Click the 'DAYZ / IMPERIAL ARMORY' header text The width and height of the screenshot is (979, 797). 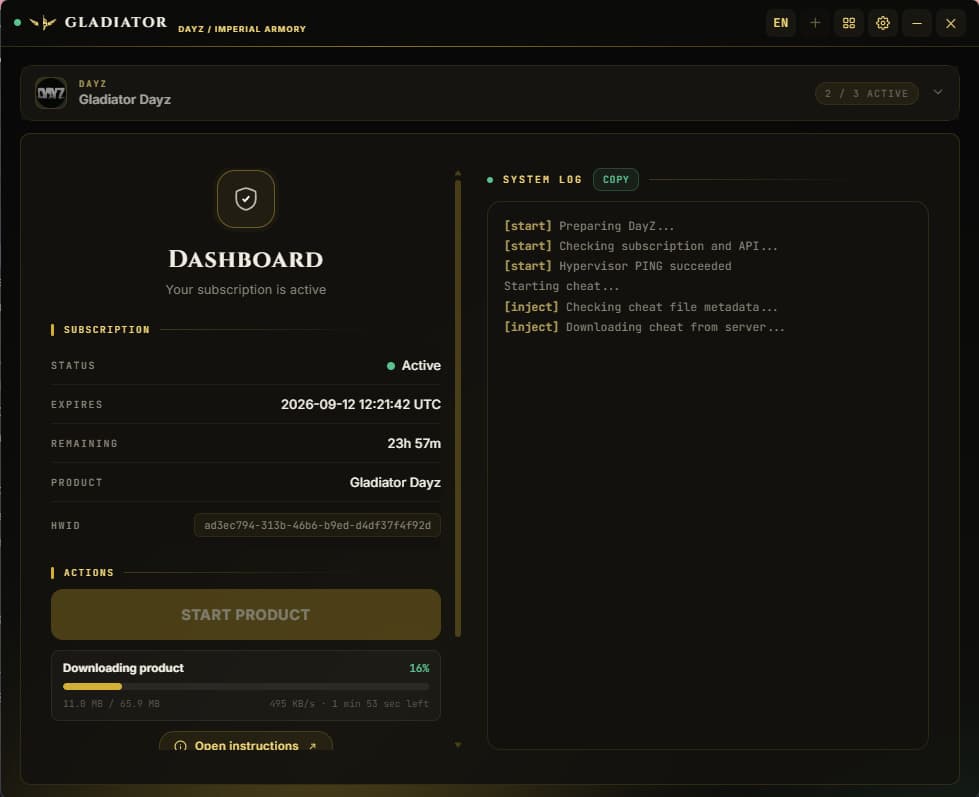coord(242,29)
